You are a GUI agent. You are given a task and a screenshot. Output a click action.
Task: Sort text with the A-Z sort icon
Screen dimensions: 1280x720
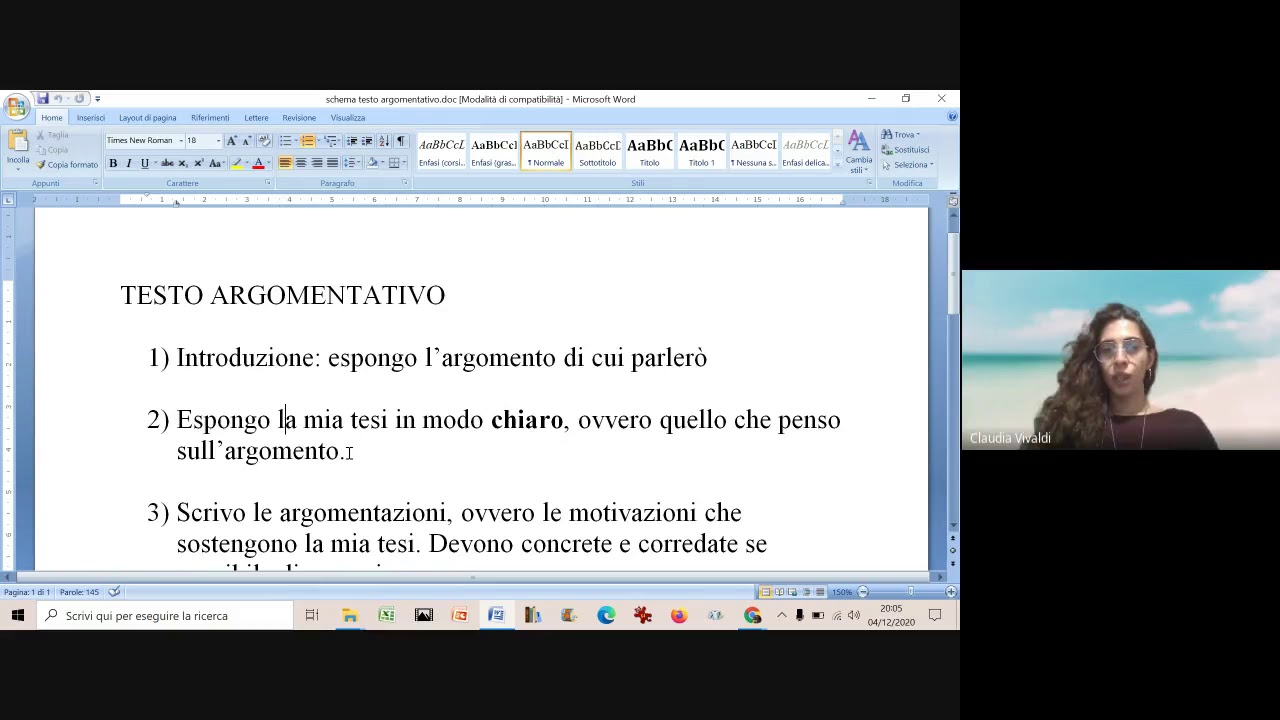[384, 141]
